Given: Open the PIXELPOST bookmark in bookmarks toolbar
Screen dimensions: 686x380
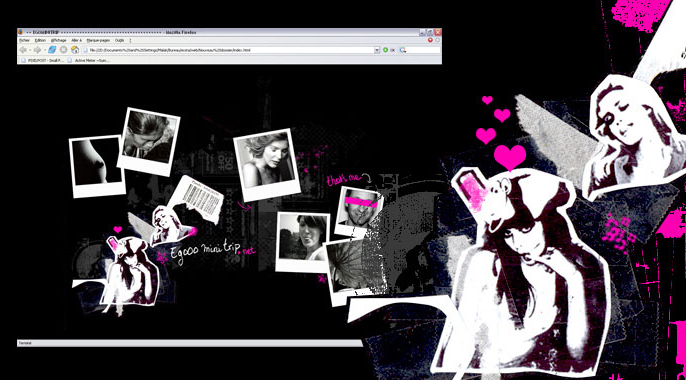Looking at the screenshot, I should pyautogui.click(x=42, y=60).
